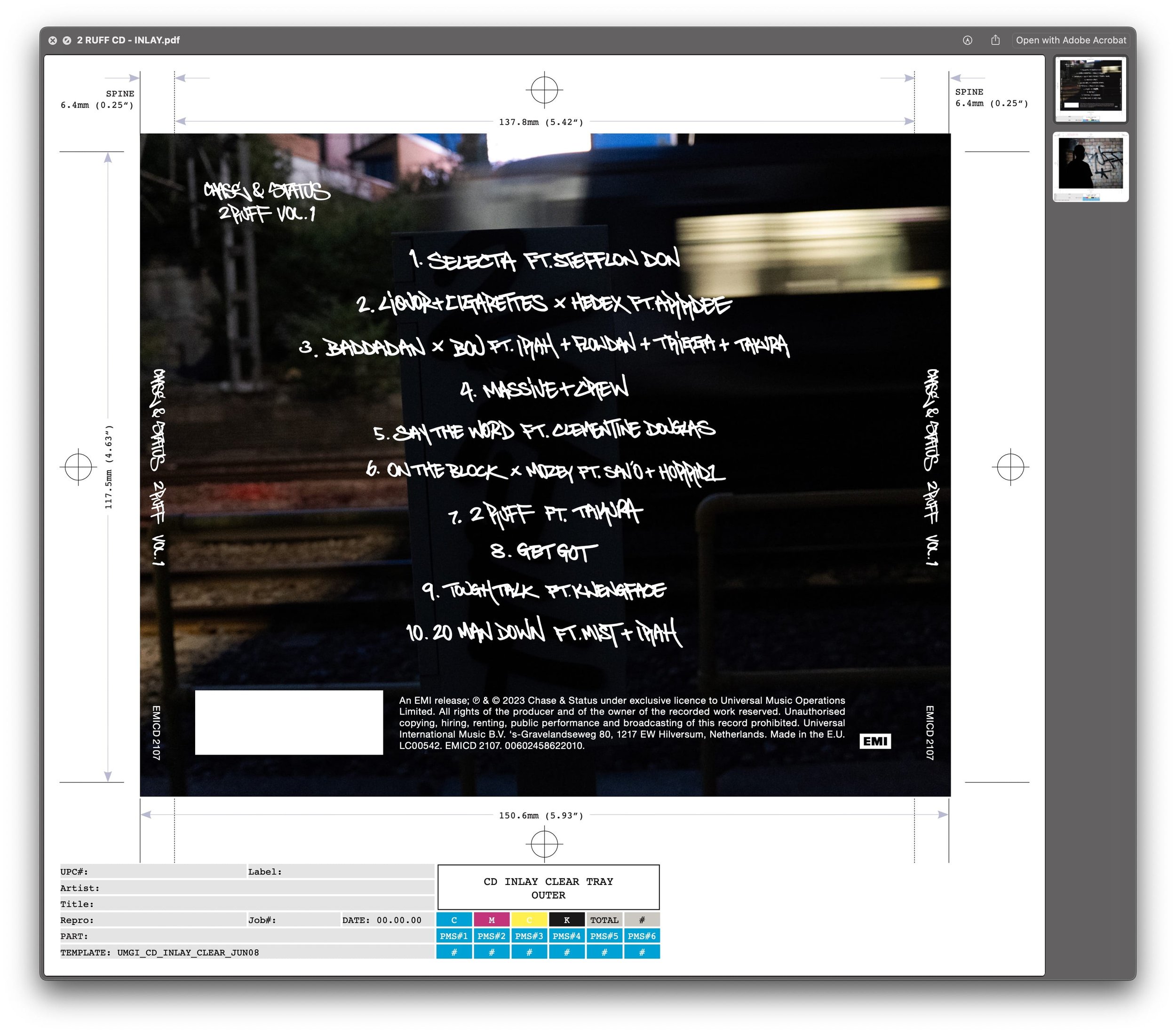This screenshot has height=1033, width=1176.
Task: Toggle the M magenta channel cell
Action: click(x=492, y=920)
